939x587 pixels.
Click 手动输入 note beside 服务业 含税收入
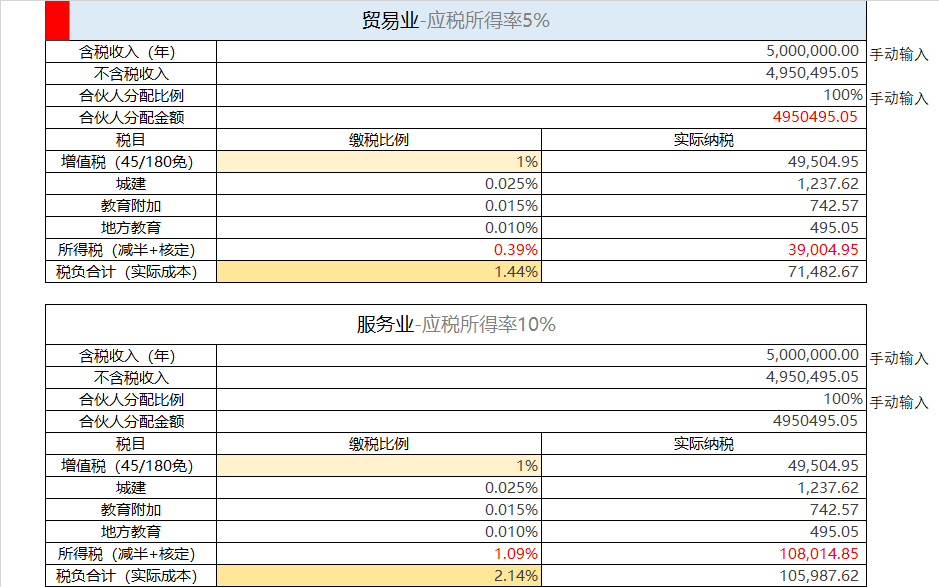pyautogui.click(x=899, y=358)
